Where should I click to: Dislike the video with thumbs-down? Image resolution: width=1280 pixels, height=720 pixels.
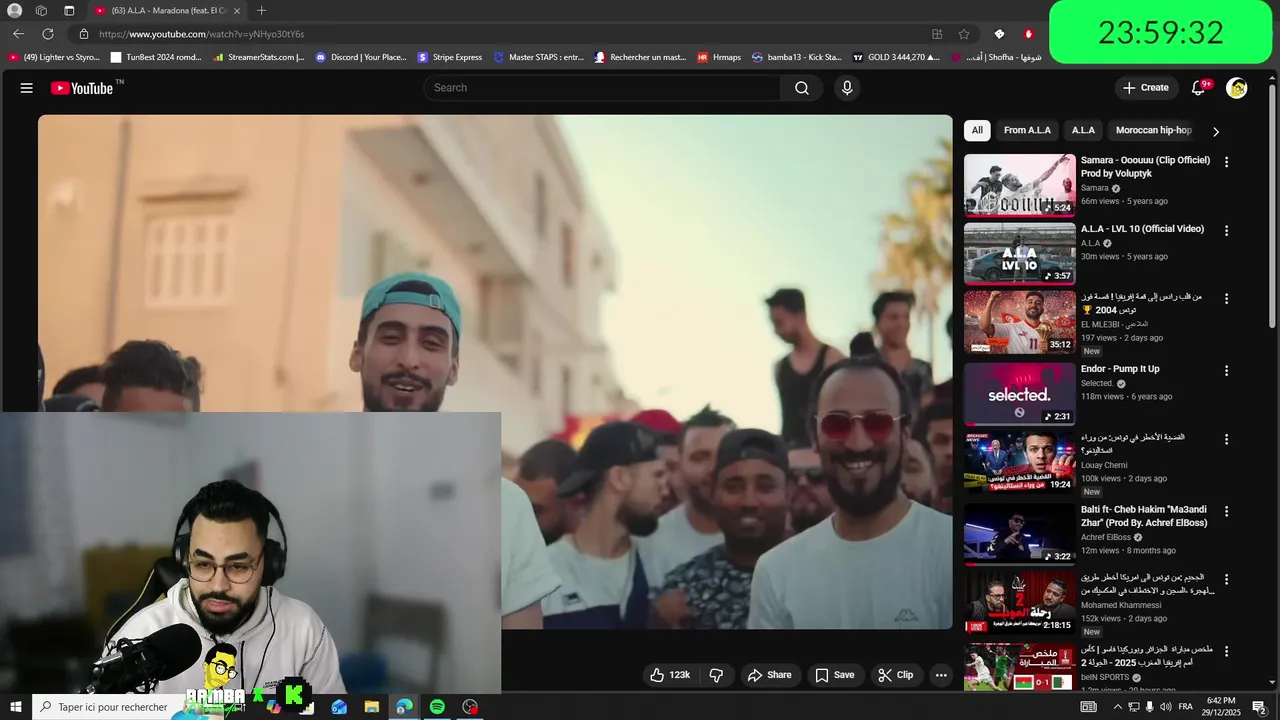point(716,675)
